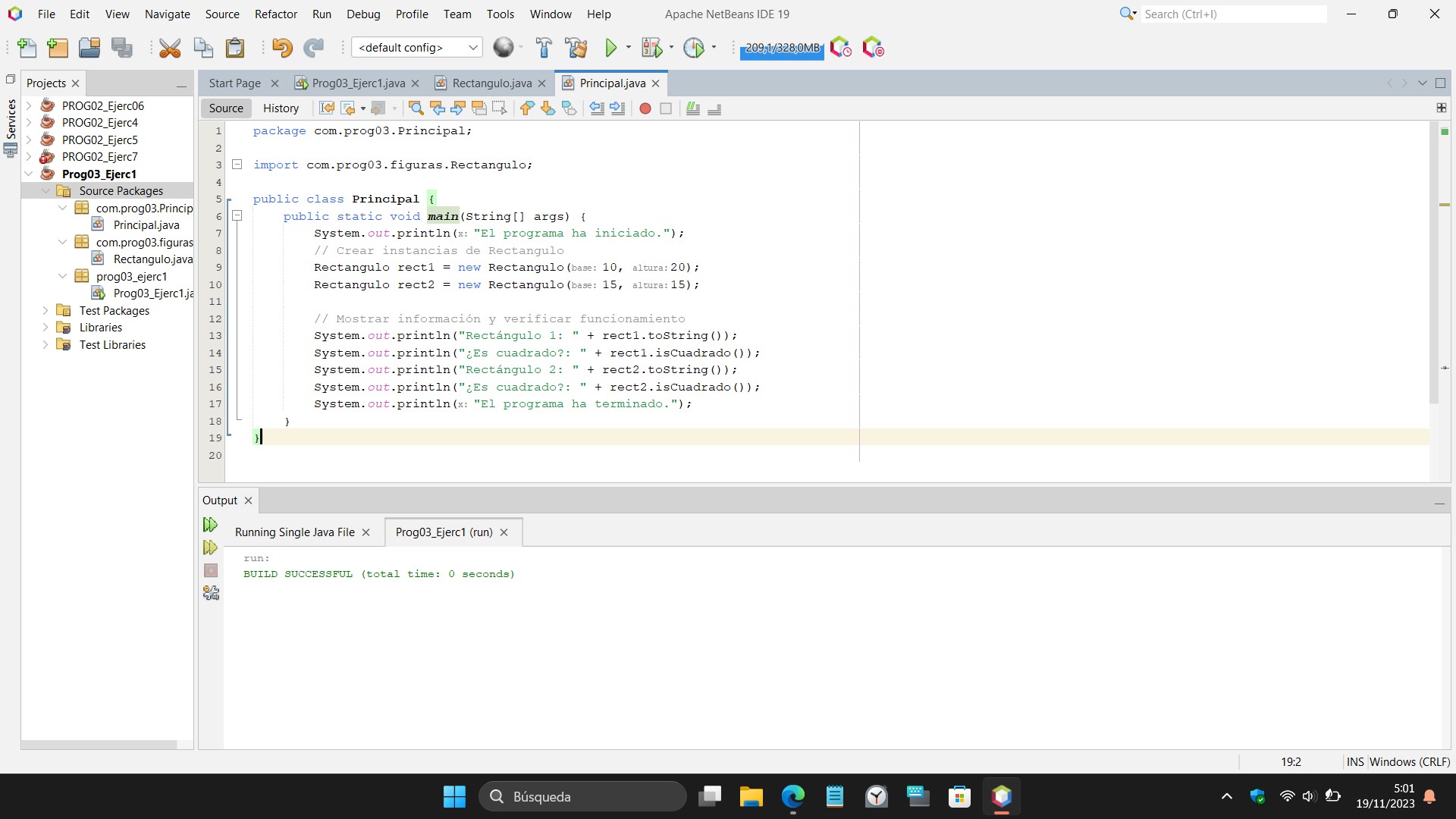Click the Clean and Build broom icon
This screenshot has width=1456, height=819.
tap(576, 48)
